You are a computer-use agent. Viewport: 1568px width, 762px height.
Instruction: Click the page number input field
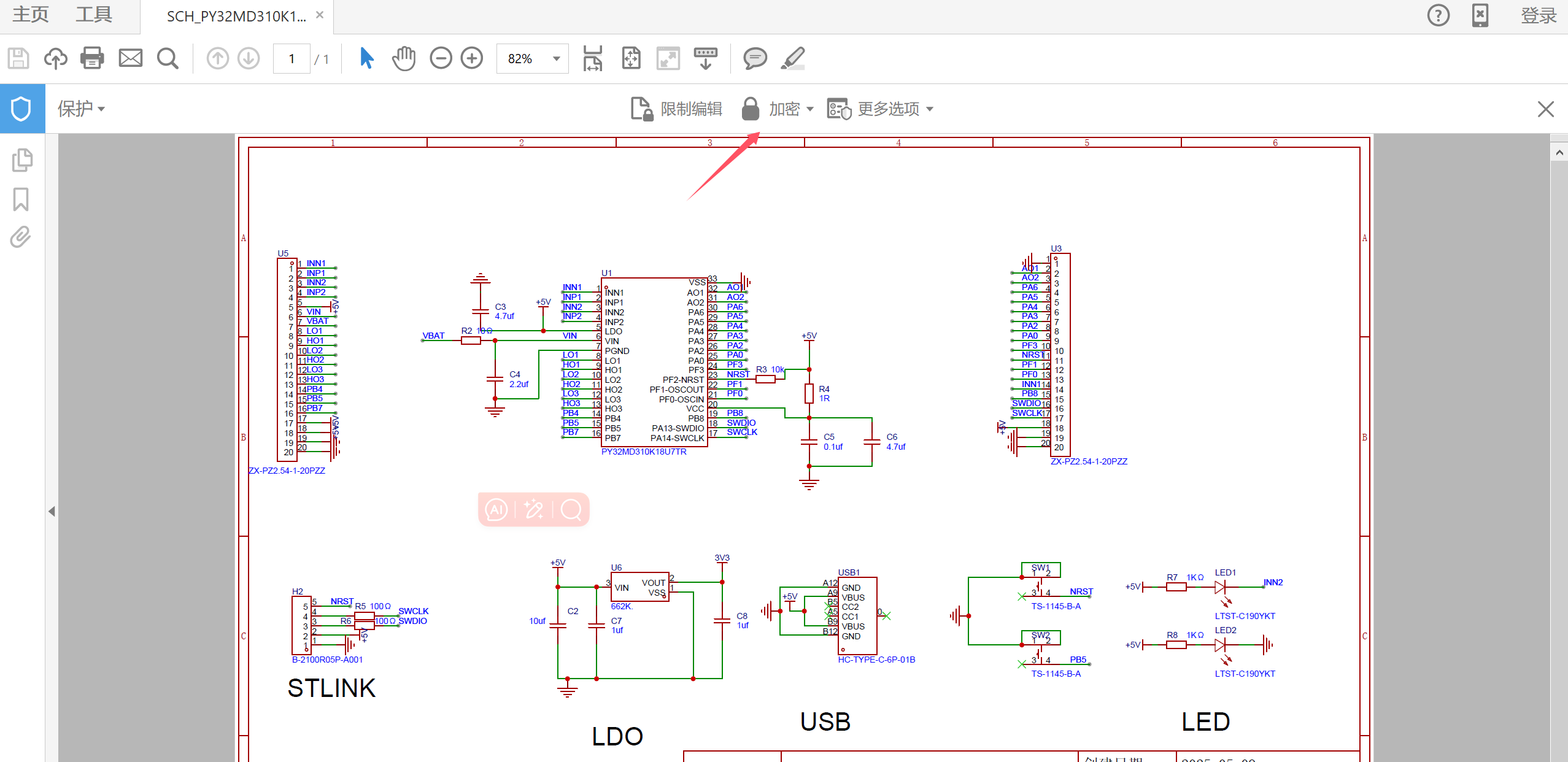[292, 59]
